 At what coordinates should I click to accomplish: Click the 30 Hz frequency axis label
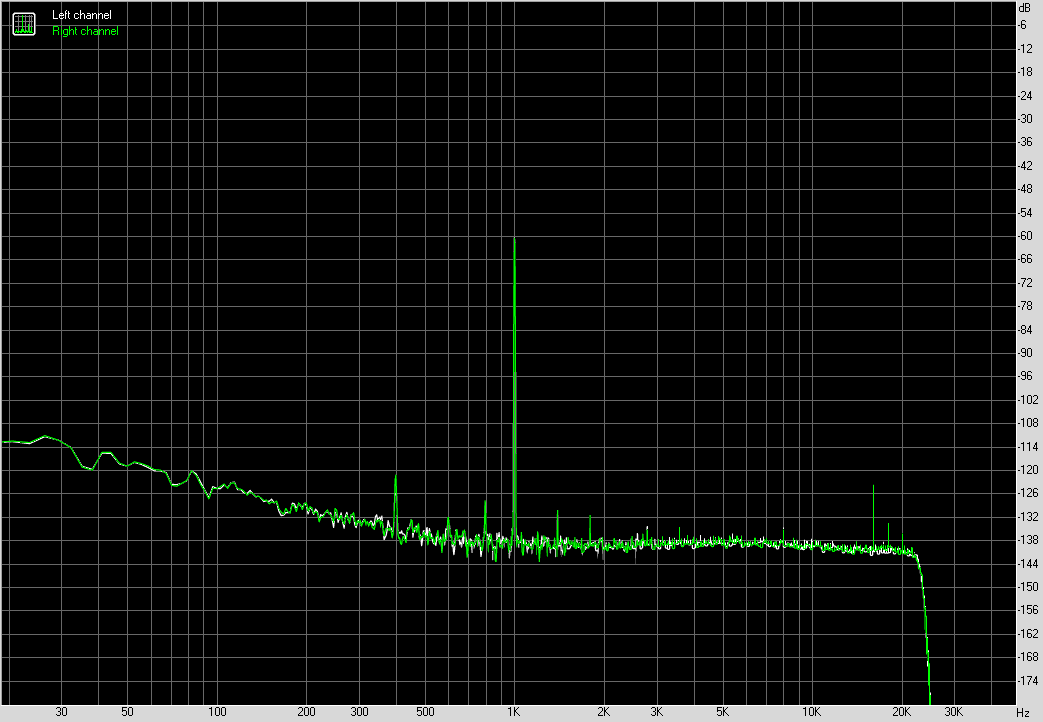61,712
